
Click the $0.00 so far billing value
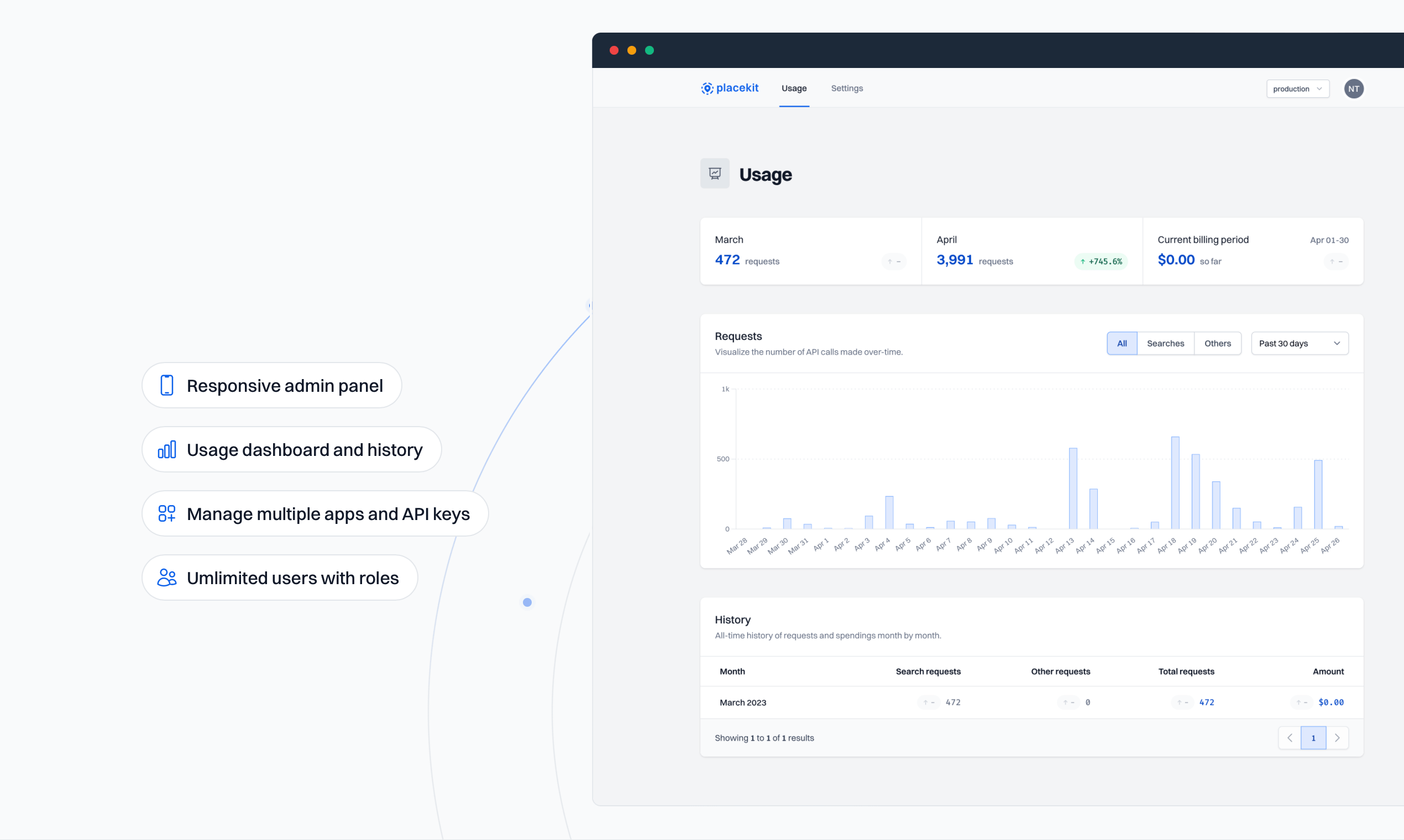point(1176,260)
